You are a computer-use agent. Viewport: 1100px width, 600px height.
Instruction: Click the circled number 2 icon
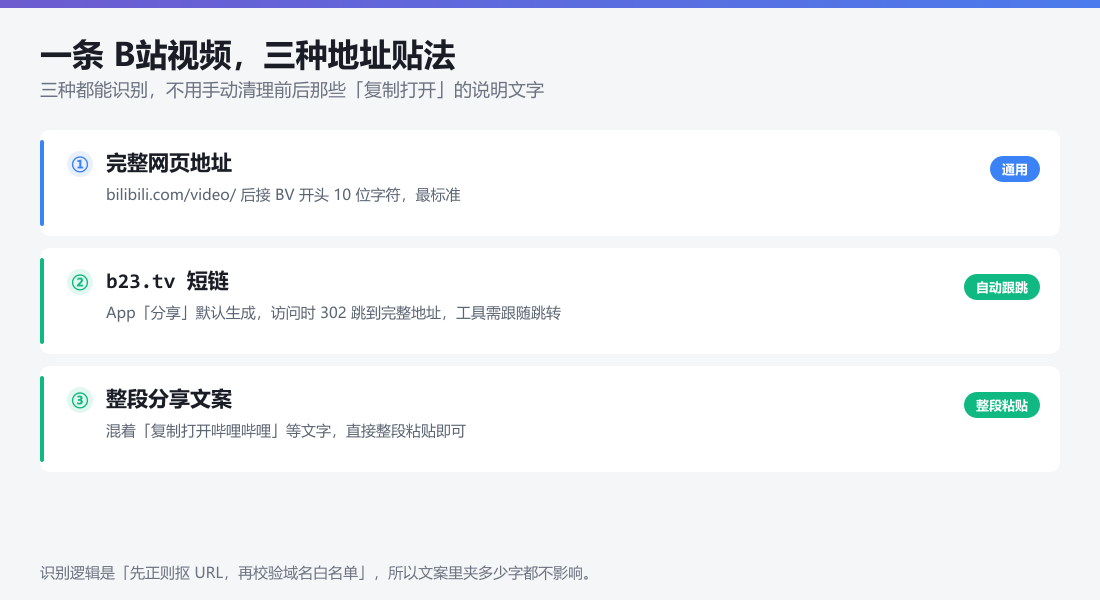tap(80, 282)
